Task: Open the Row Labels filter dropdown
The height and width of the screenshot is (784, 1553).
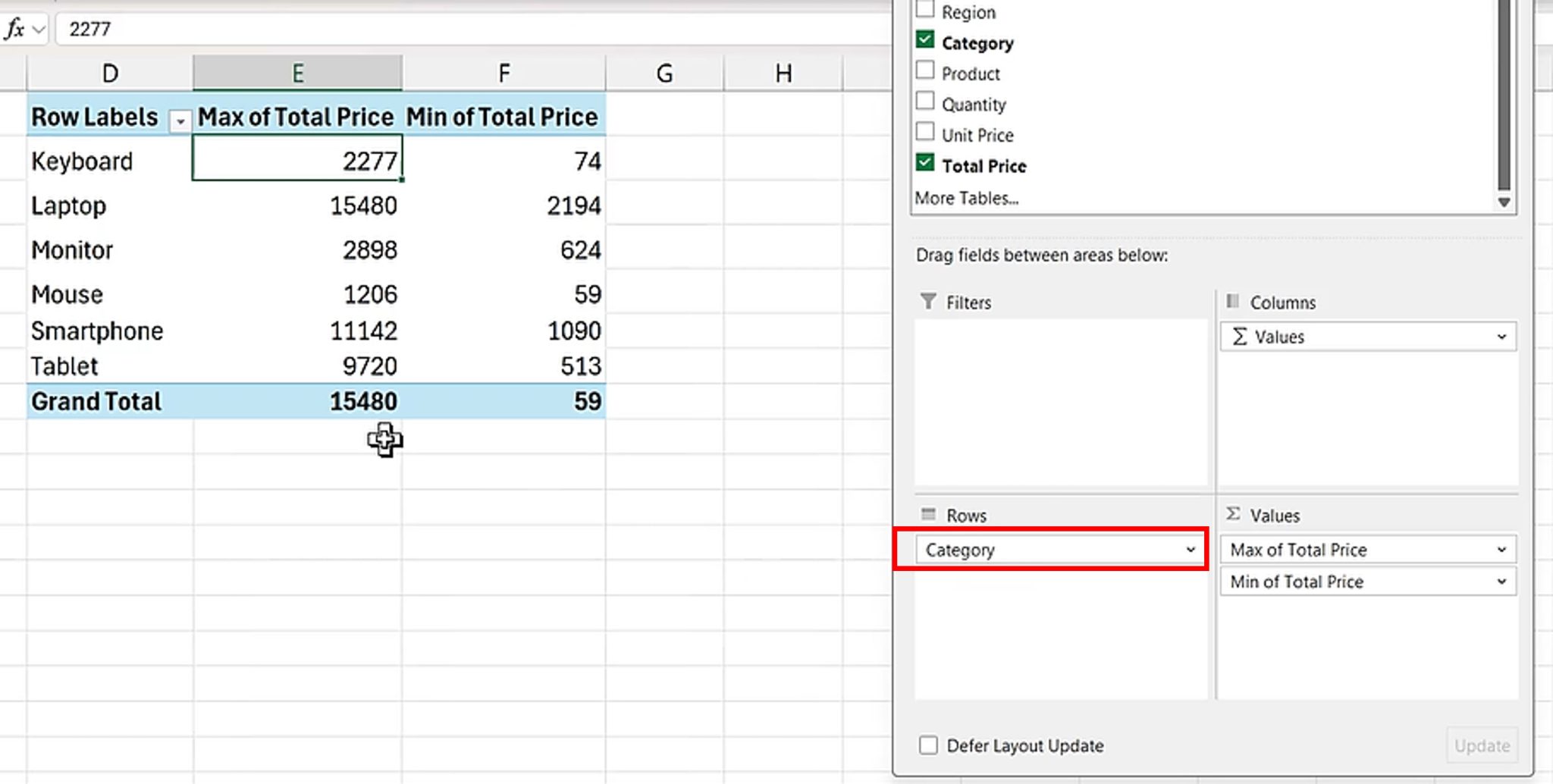Action: (x=180, y=120)
